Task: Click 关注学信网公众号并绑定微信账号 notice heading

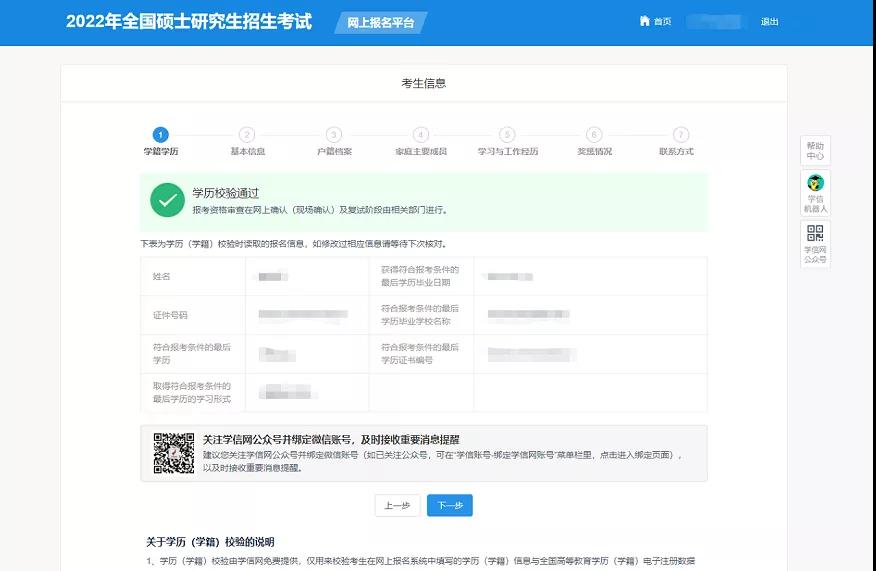Action: click(x=331, y=440)
